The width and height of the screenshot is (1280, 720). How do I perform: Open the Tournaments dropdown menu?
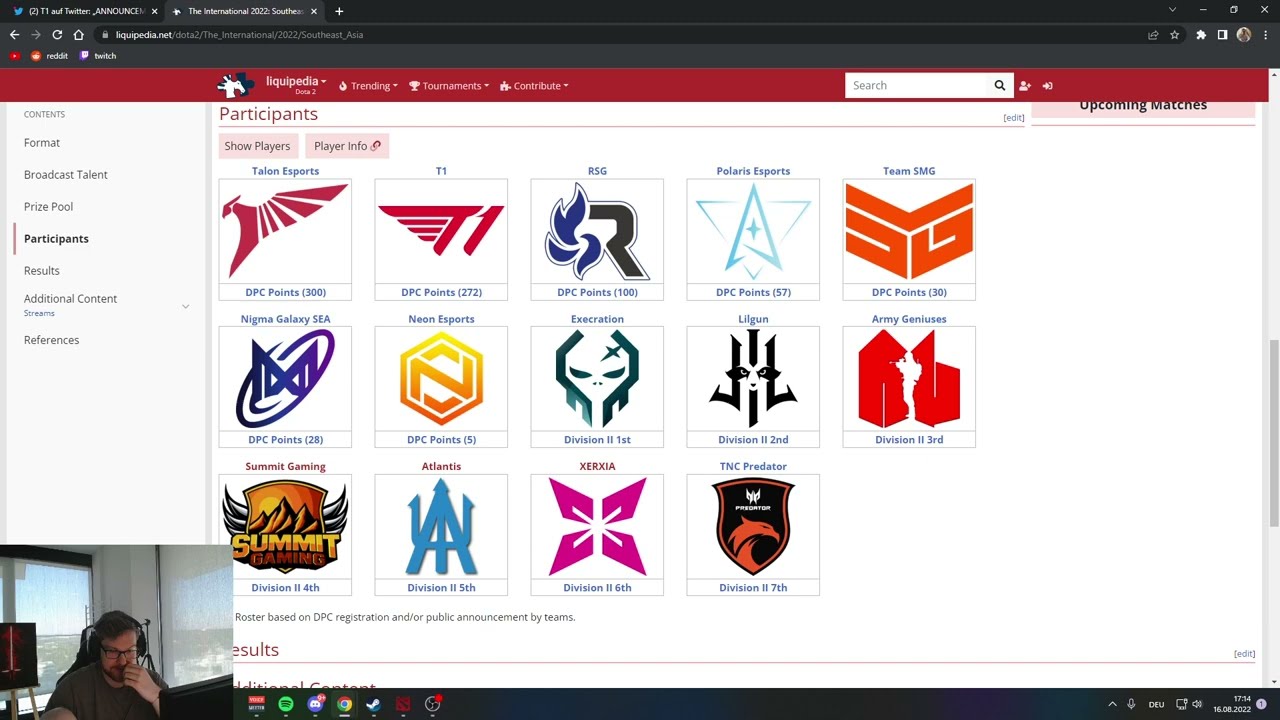point(449,86)
